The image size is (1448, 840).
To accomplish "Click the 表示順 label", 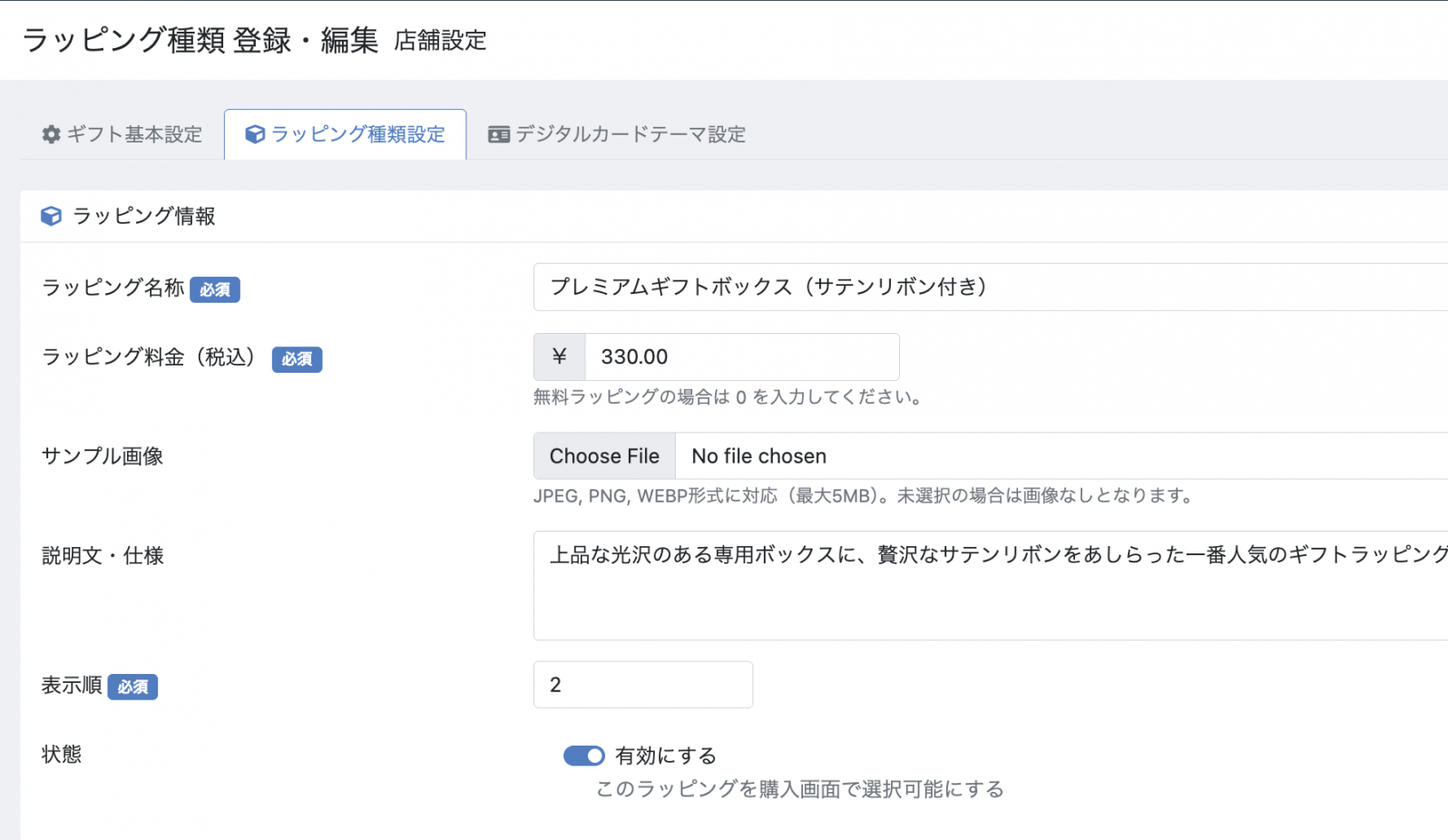I will coord(72,685).
